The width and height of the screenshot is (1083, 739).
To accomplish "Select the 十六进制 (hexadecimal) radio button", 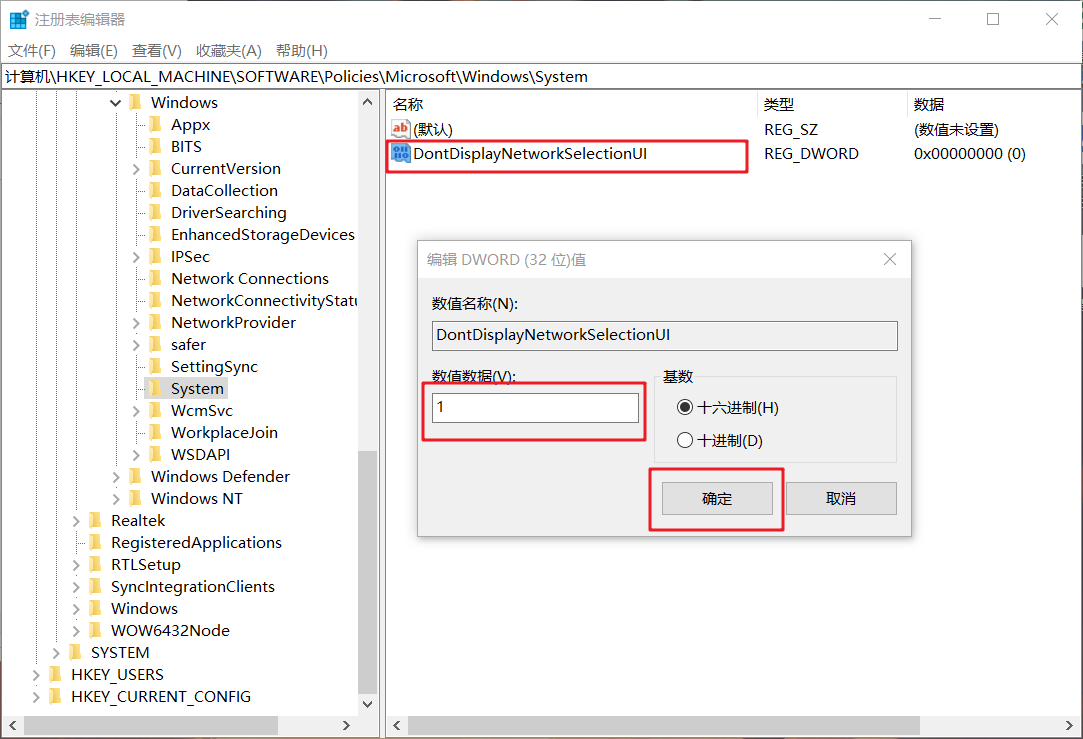I will 685,407.
